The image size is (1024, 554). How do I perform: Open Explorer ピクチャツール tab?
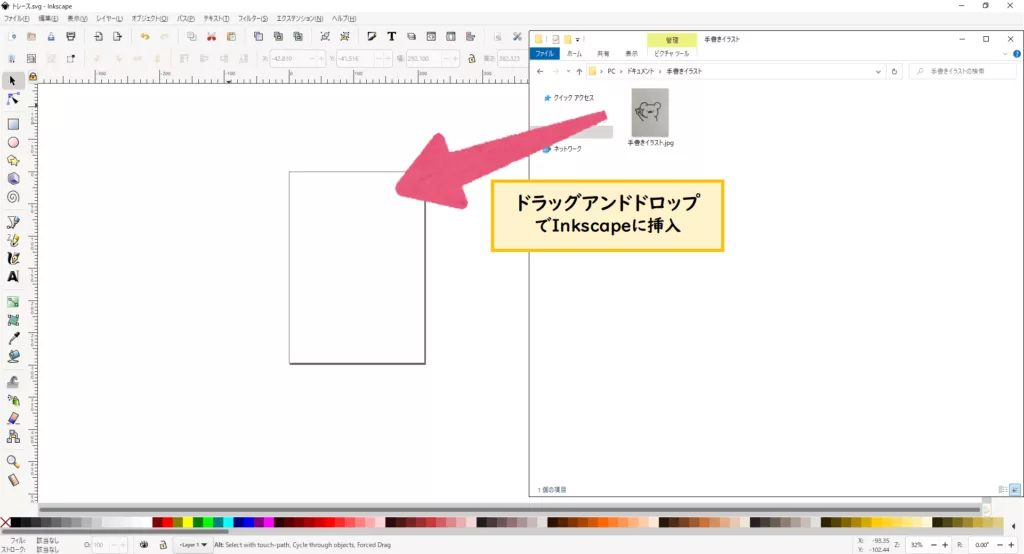pos(671,54)
